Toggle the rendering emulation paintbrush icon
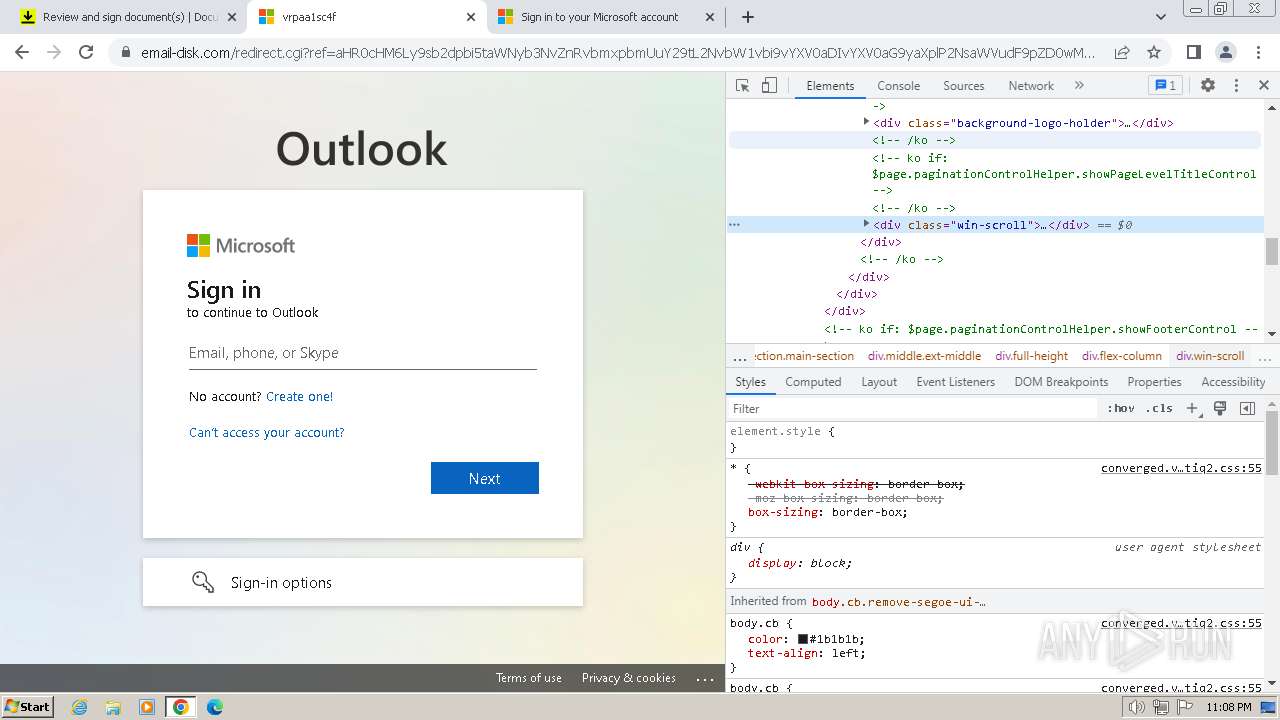 pos(1220,408)
